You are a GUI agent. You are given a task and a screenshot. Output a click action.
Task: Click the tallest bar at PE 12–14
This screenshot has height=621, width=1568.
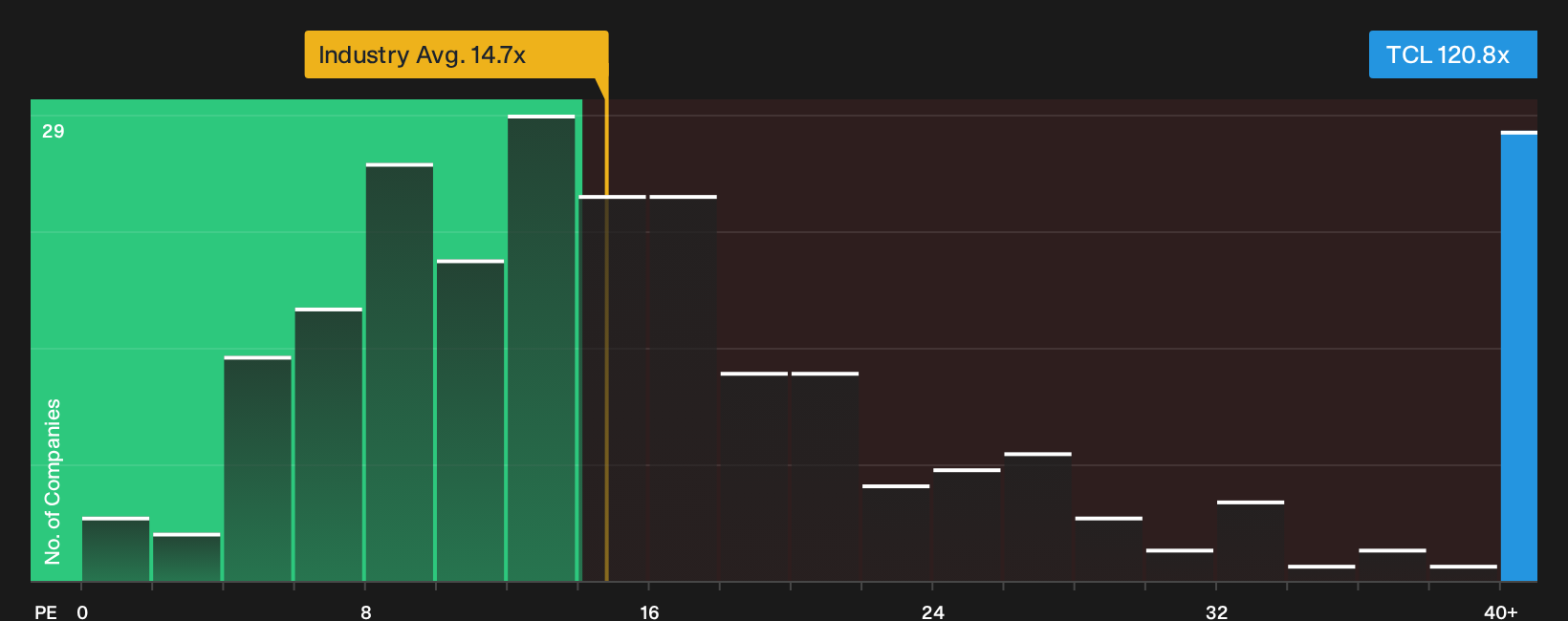point(541,349)
